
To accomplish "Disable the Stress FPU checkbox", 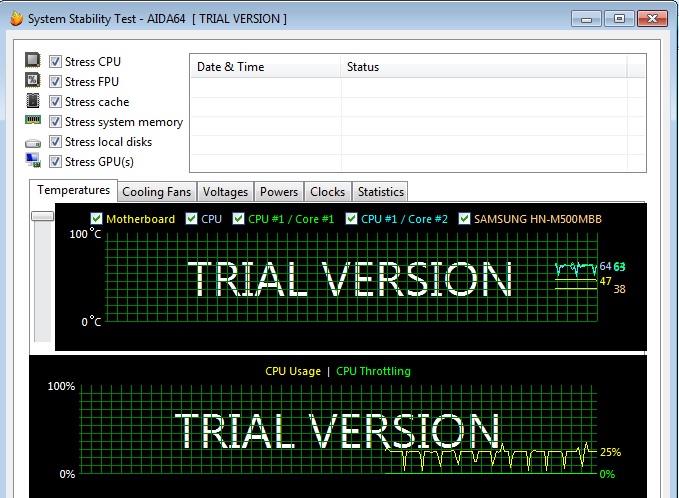I will 55,82.
